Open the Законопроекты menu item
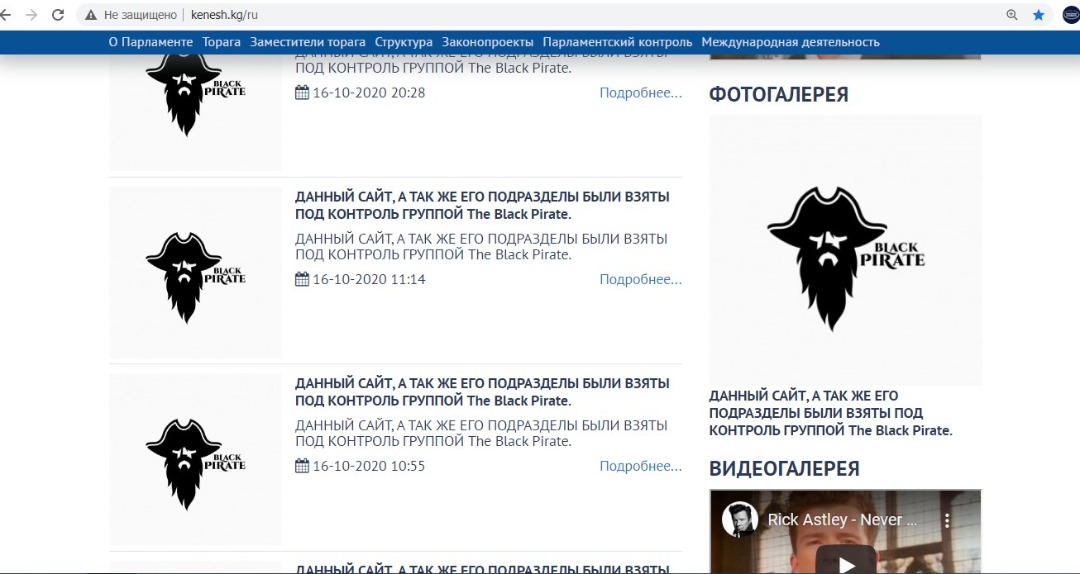Image resolution: width=1080 pixels, height=574 pixels. pos(488,42)
